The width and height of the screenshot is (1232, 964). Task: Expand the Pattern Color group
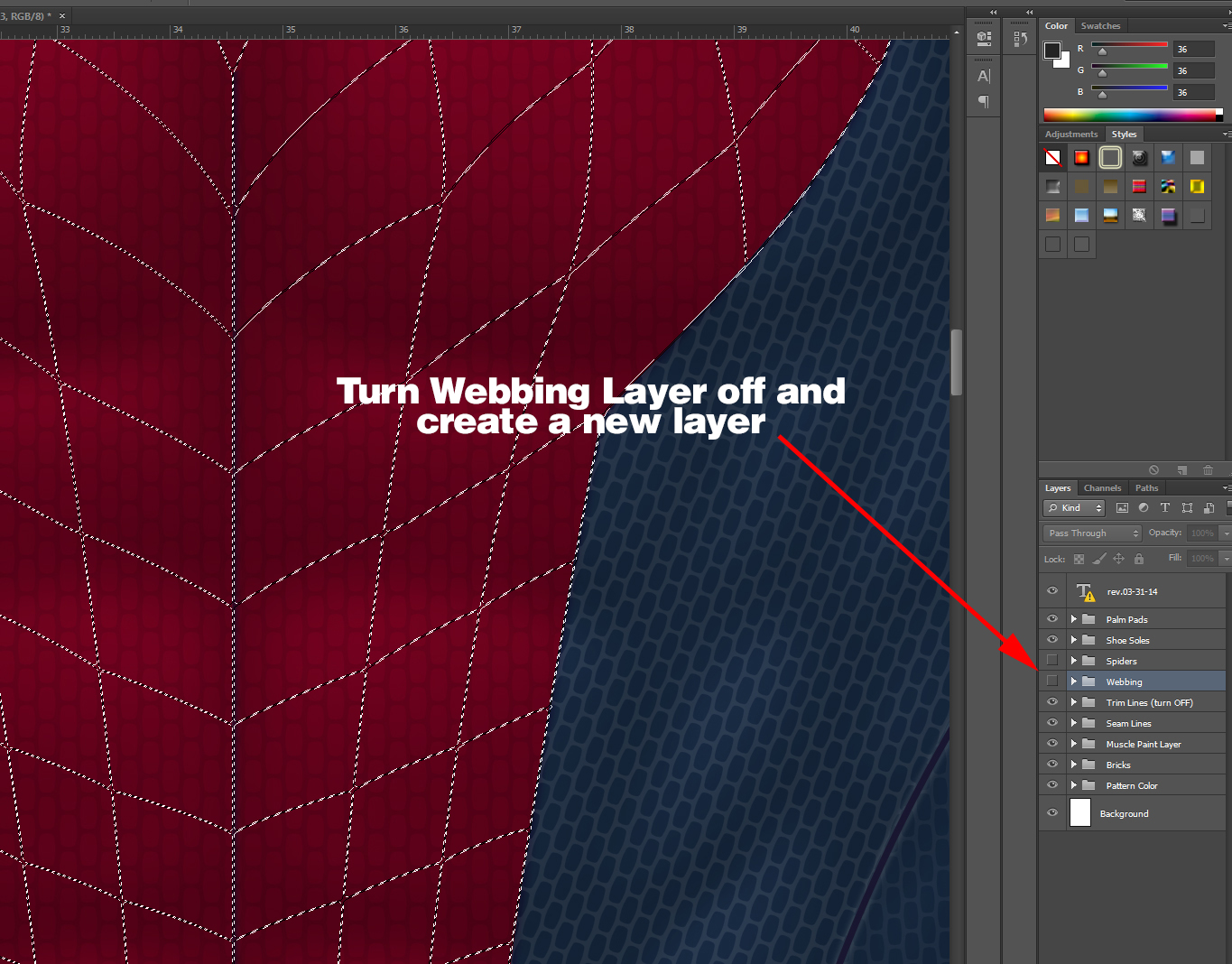pyautogui.click(x=1074, y=785)
